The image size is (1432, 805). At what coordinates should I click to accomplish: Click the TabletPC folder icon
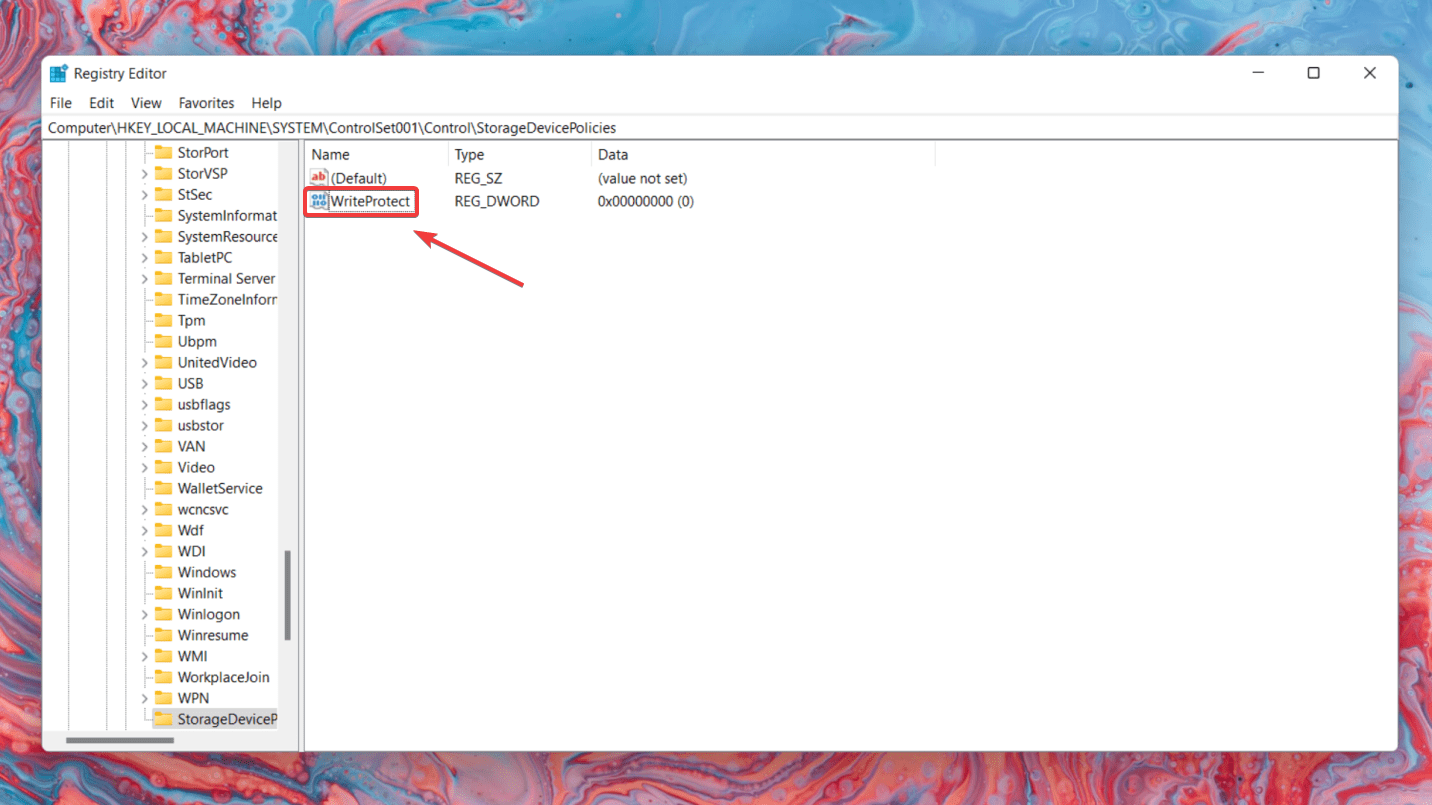pyautogui.click(x=163, y=257)
